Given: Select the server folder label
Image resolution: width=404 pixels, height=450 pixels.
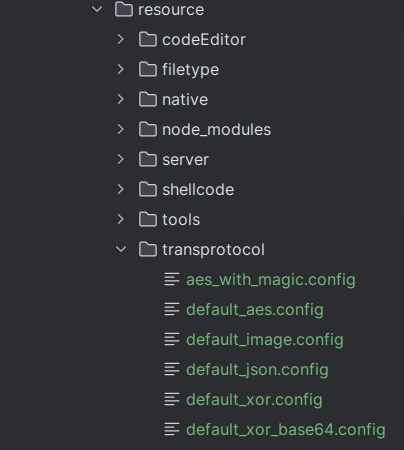Looking at the screenshot, I should click(x=185, y=160).
